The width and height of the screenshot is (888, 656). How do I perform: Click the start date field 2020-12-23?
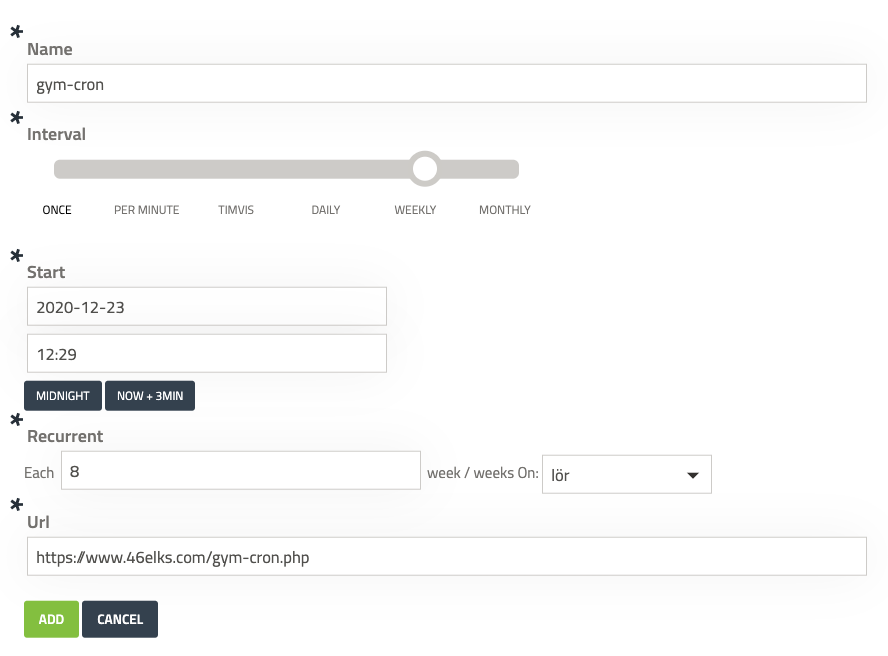point(206,307)
